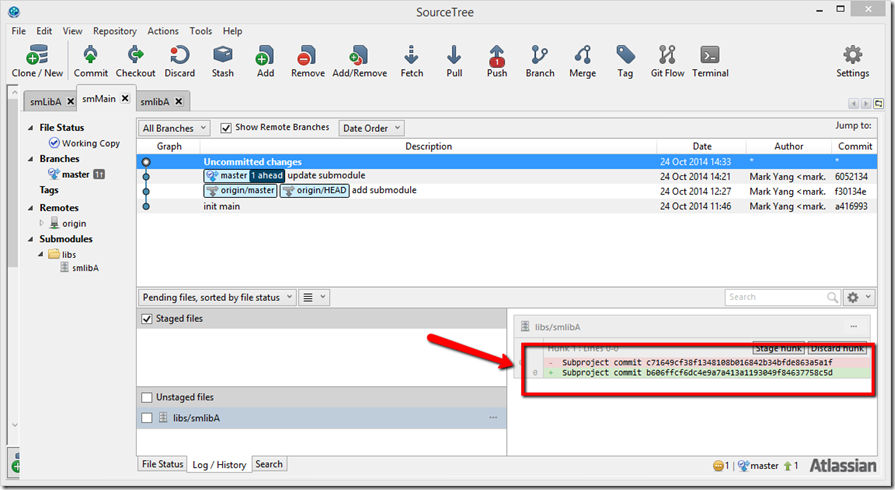Click the Discard hunk button

pyautogui.click(x=837, y=348)
